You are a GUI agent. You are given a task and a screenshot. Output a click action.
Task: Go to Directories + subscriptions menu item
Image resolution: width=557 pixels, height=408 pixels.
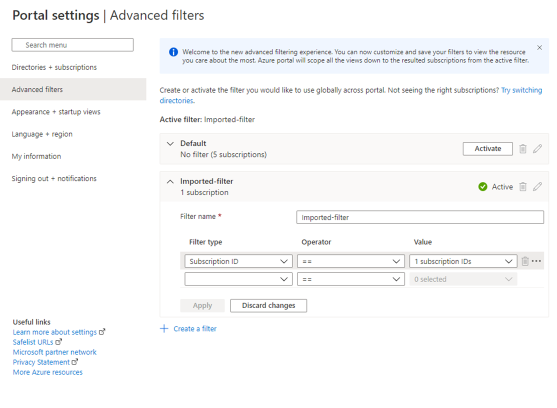(x=54, y=67)
